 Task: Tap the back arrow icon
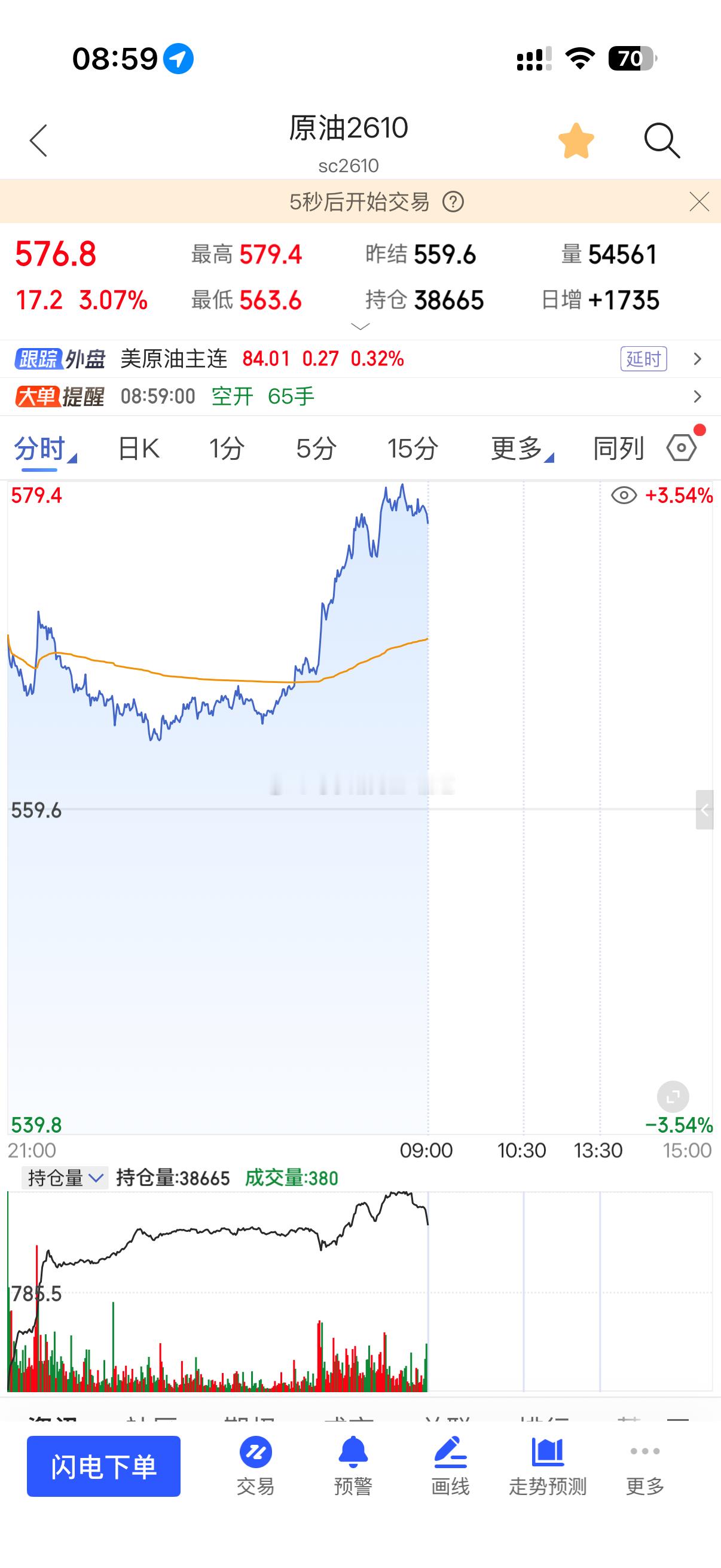[x=38, y=141]
